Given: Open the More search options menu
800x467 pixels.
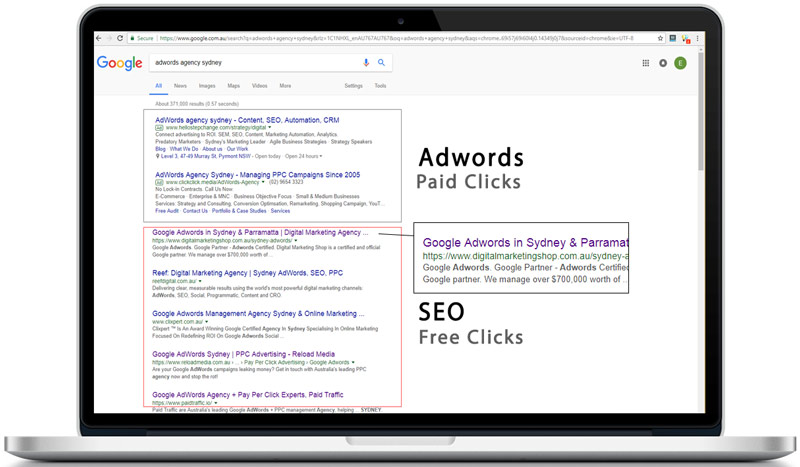Looking at the screenshot, I should tap(285, 86).
